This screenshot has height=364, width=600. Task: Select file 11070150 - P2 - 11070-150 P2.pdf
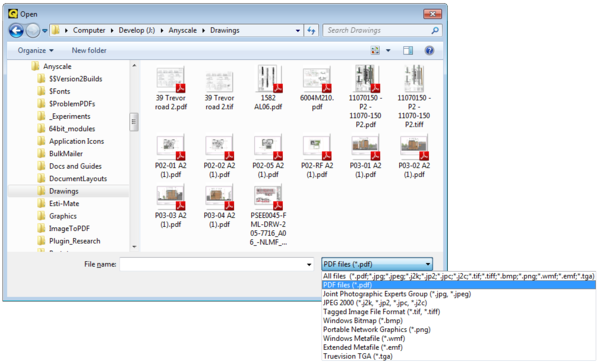365,96
